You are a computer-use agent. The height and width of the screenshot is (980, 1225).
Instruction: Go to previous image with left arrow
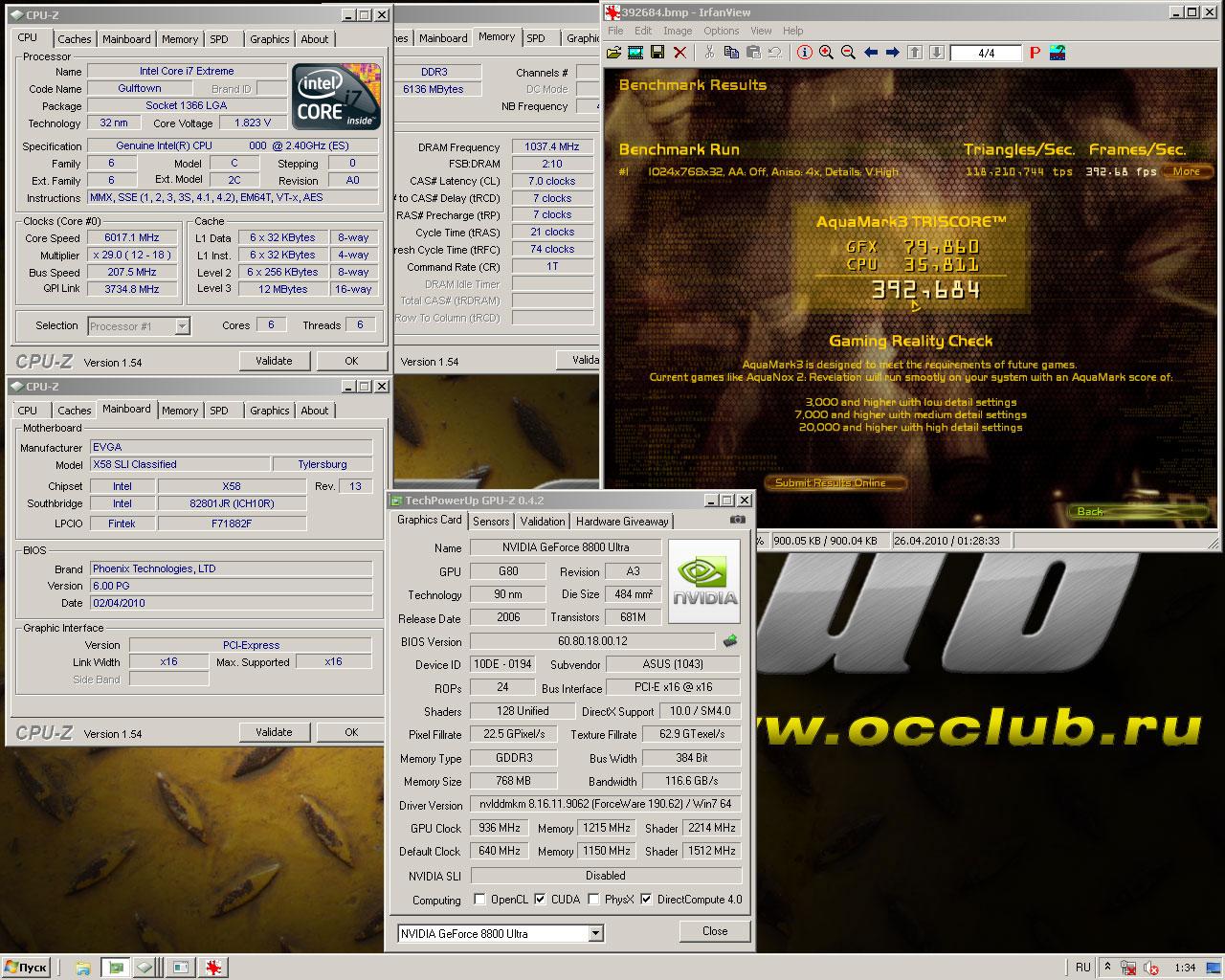click(x=870, y=53)
